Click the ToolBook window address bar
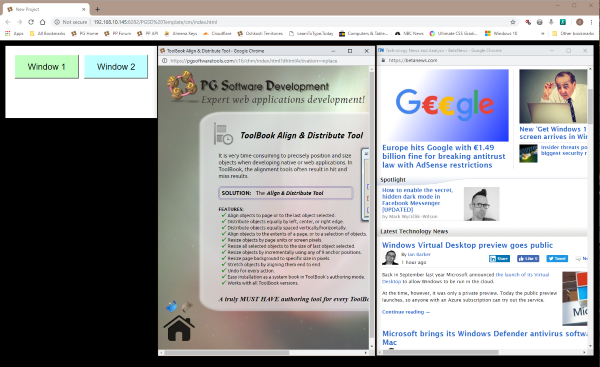The image size is (600, 367). click(254, 60)
